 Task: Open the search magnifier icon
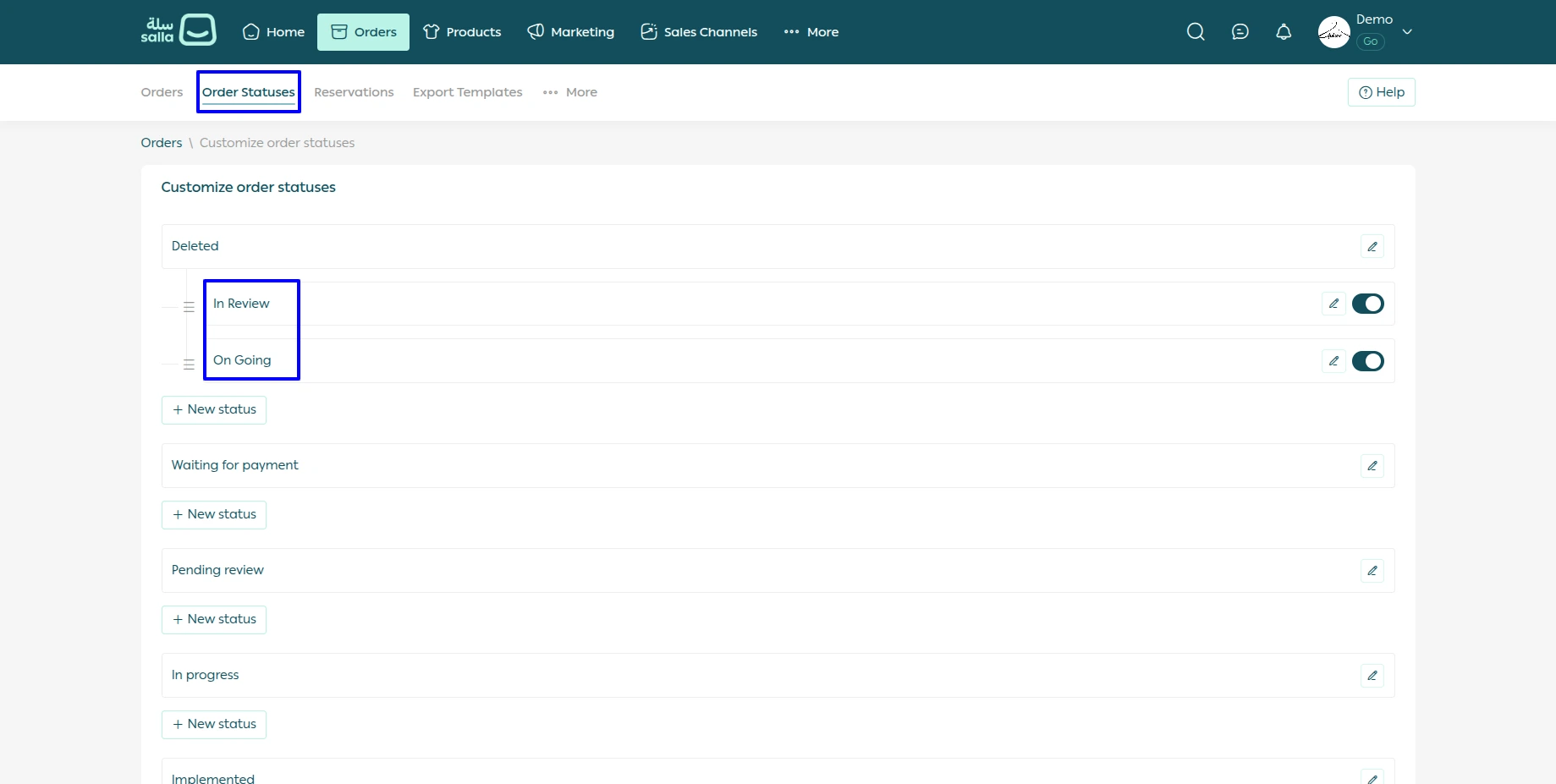pyautogui.click(x=1195, y=32)
